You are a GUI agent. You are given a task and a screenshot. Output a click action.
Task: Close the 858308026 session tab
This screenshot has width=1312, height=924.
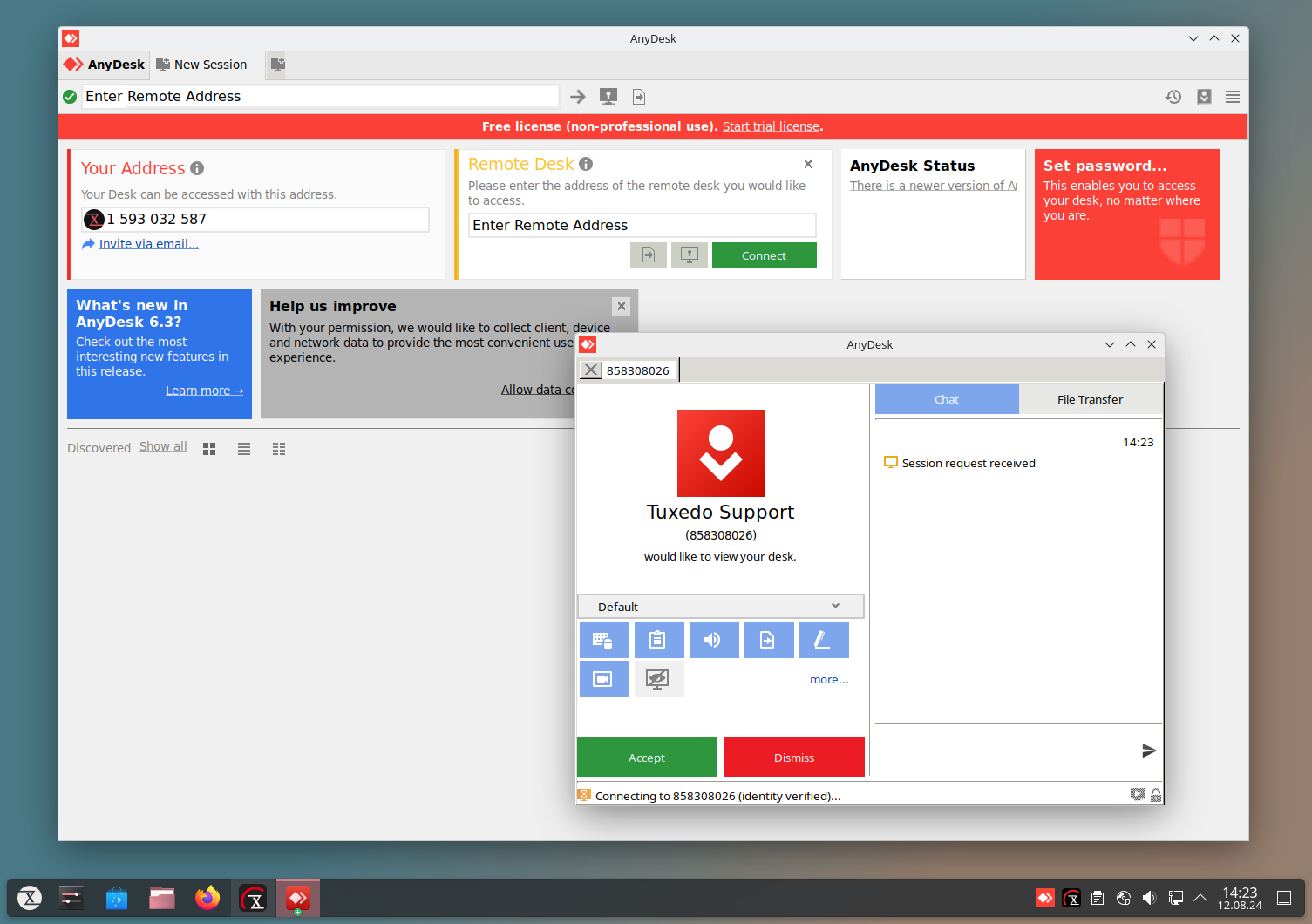pyautogui.click(x=591, y=370)
